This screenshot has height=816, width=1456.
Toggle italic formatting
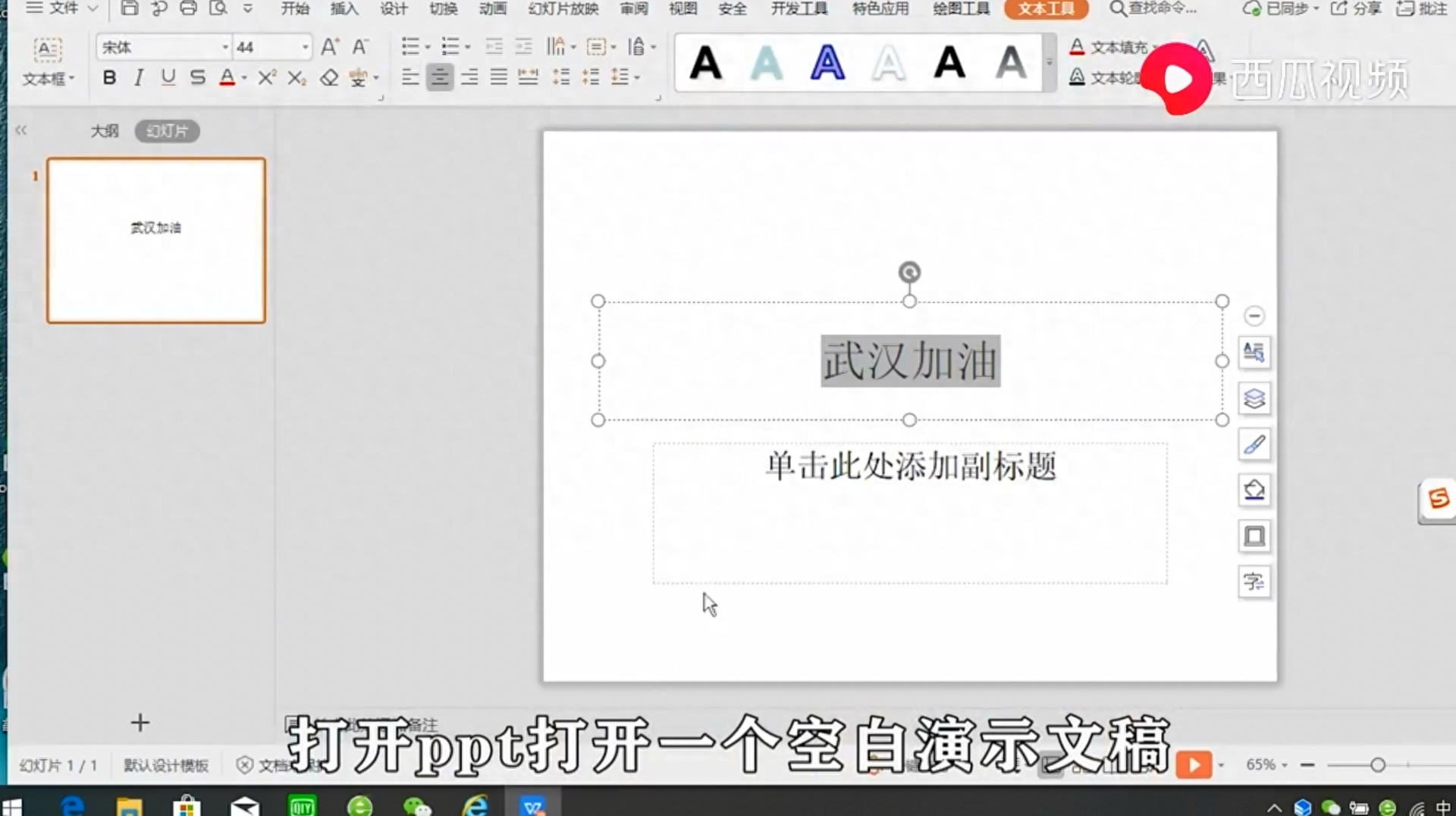tap(138, 77)
